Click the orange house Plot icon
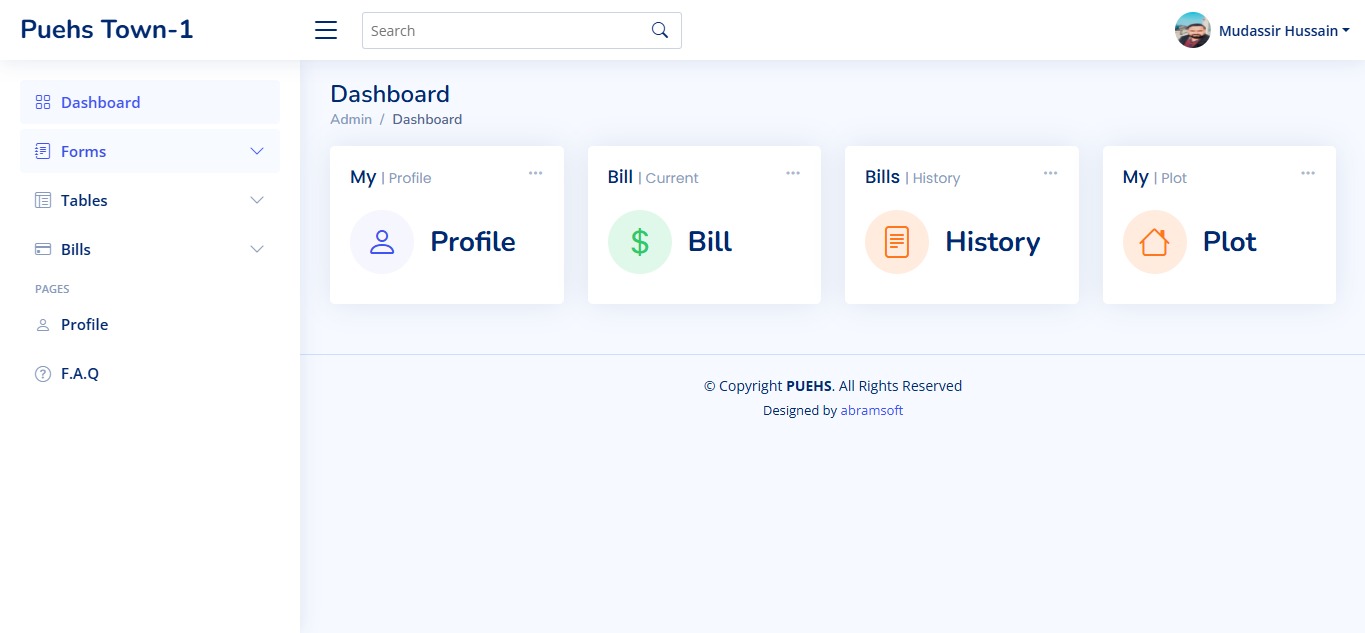This screenshot has height=633, width=1365. click(1154, 242)
